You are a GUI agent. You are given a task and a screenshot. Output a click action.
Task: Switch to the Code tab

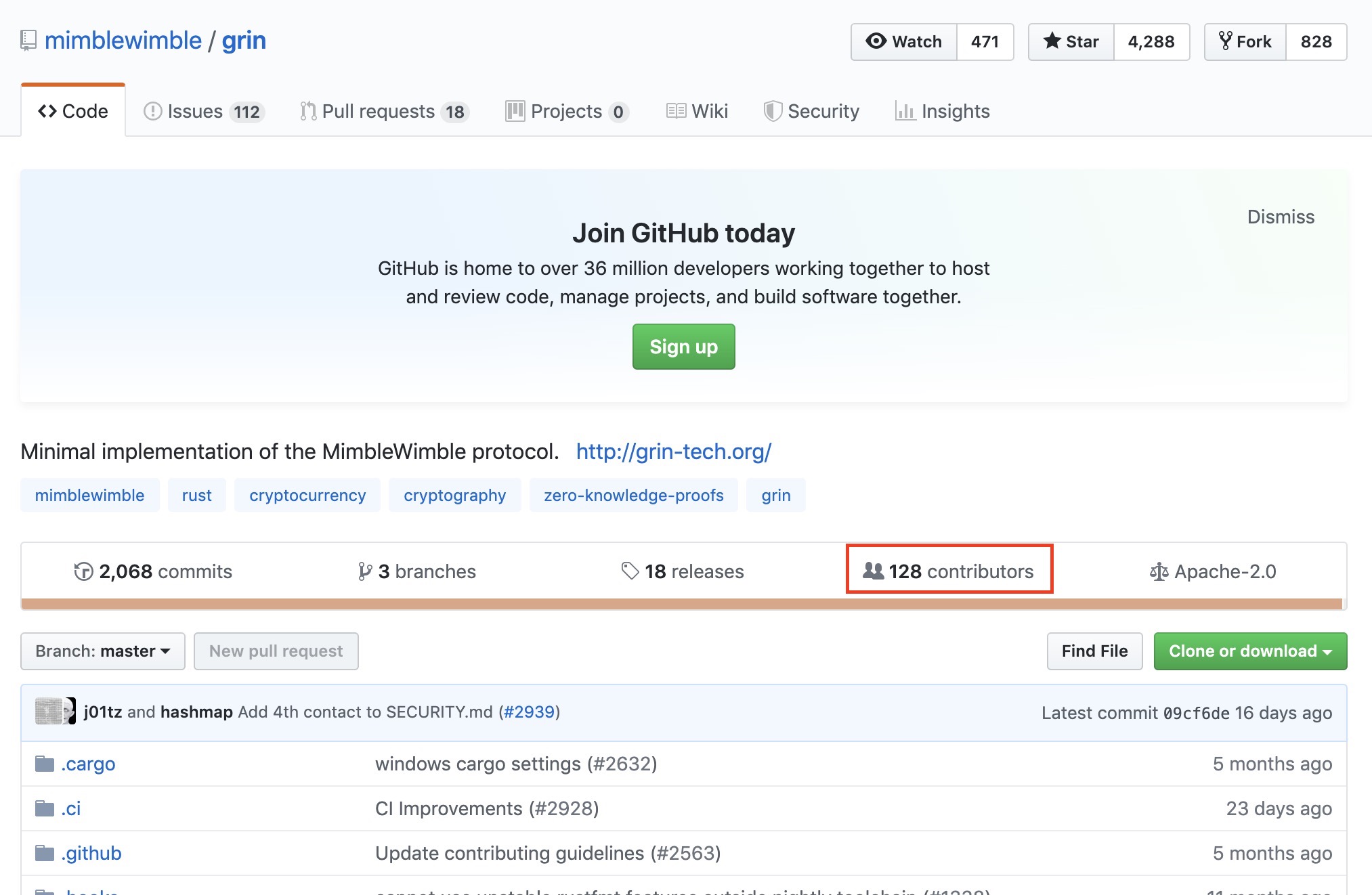(x=73, y=111)
